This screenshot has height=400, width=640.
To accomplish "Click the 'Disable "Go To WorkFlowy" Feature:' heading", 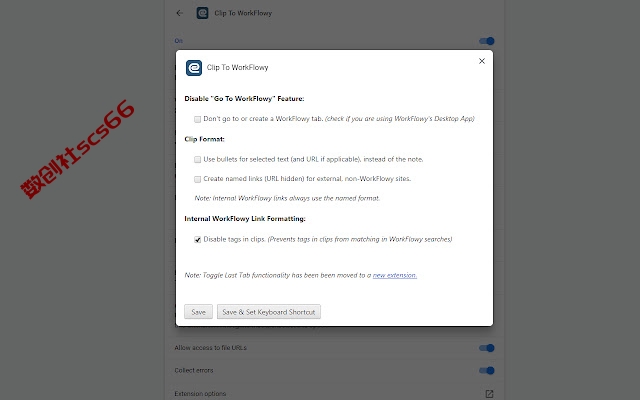I will point(244,99).
